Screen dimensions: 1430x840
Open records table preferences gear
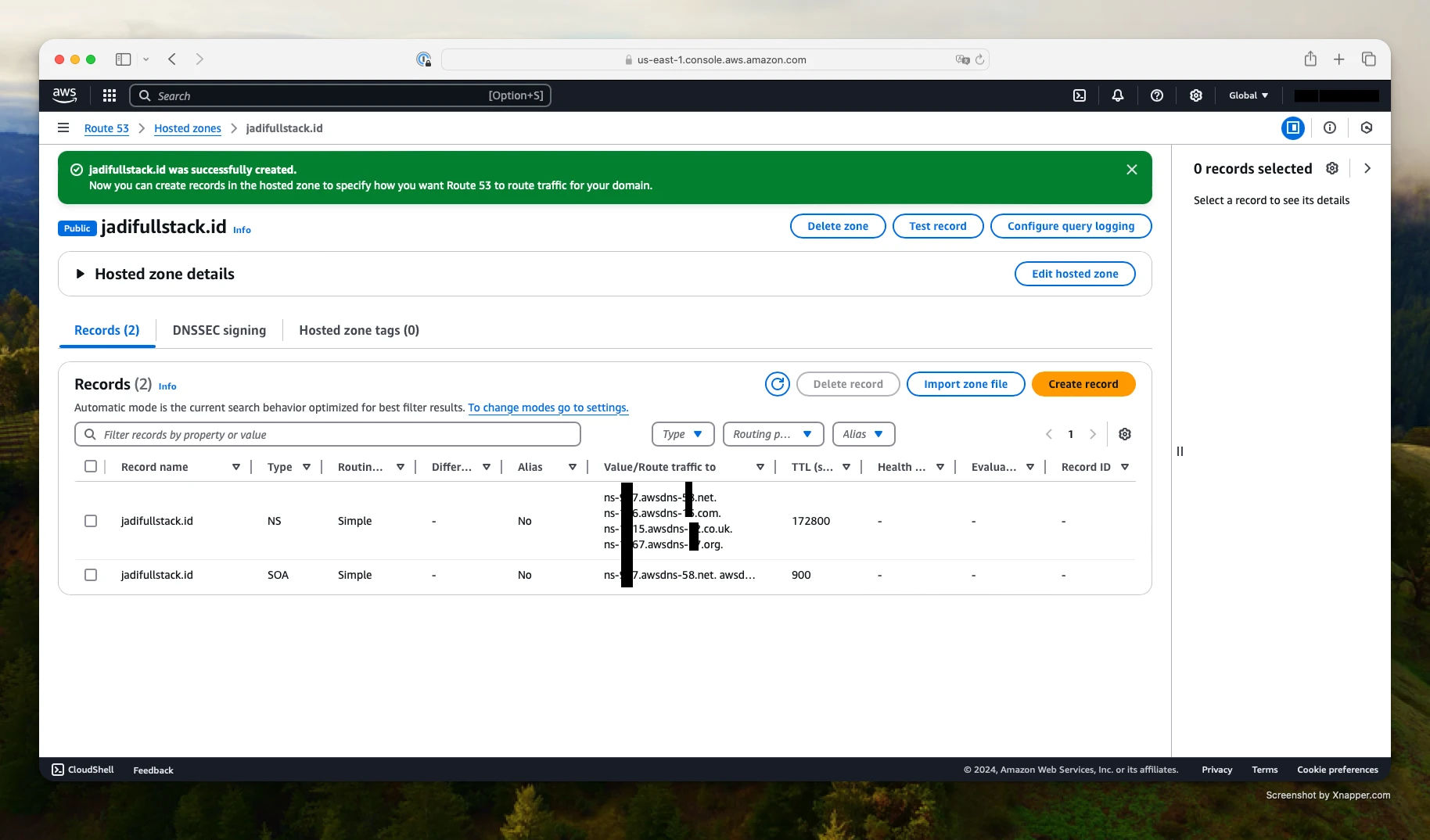click(x=1125, y=434)
